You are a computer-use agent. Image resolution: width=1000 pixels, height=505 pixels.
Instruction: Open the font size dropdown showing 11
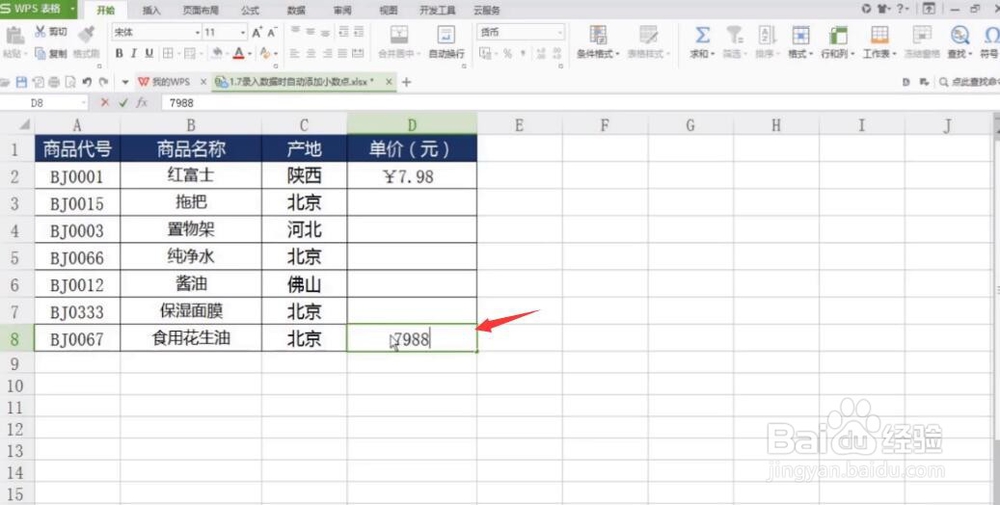(x=243, y=33)
